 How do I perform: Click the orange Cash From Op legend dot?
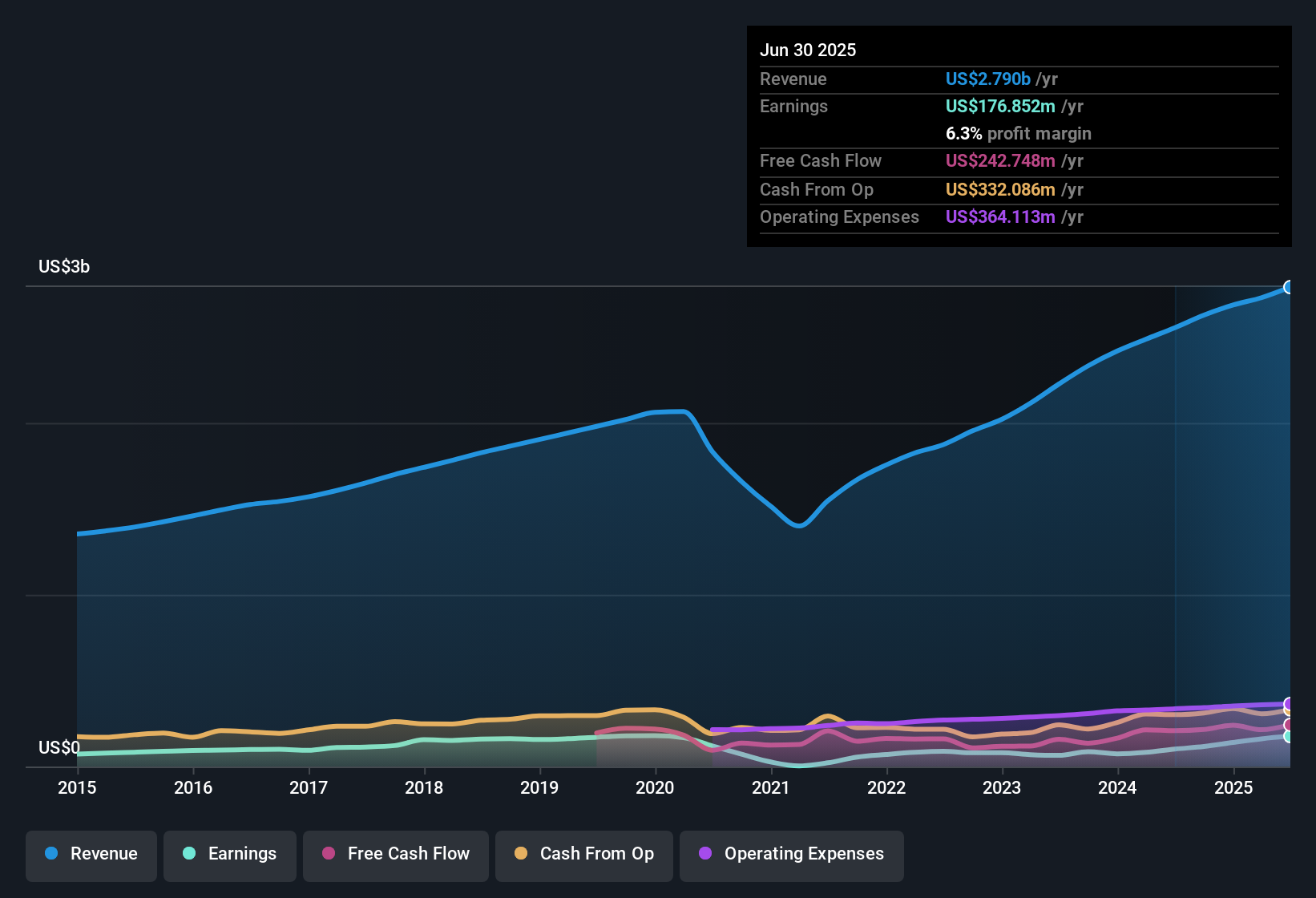click(521, 853)
